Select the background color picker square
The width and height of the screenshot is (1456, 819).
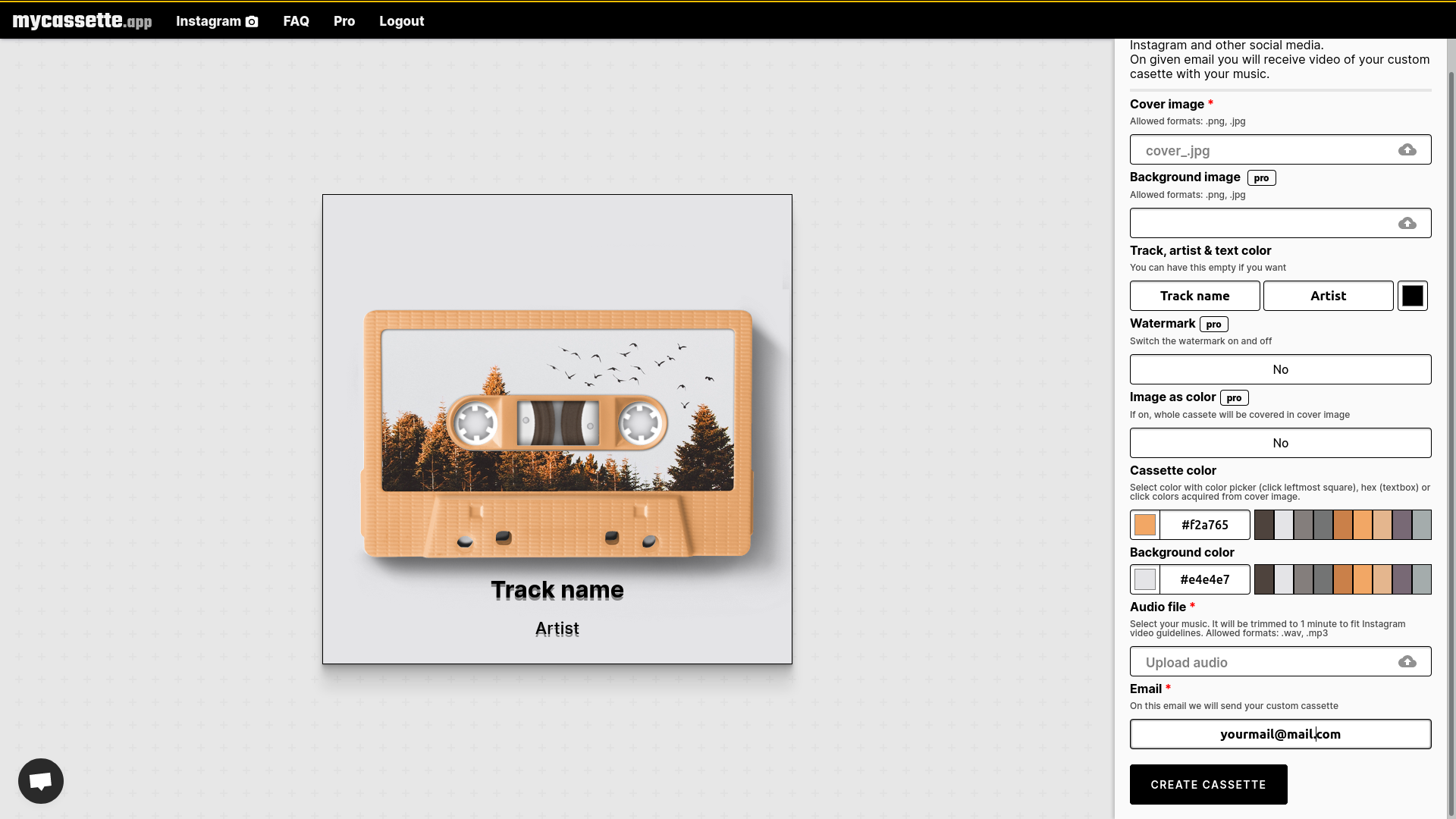(x=1144, y=579)
